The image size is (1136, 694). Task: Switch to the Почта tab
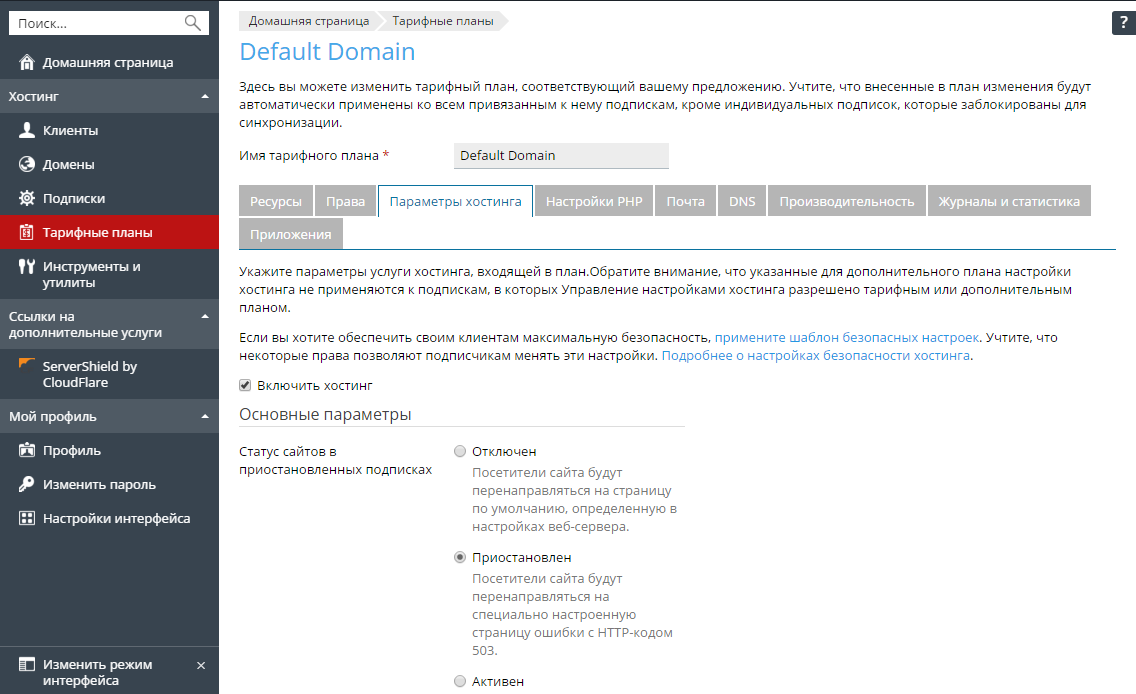coord(685,201)
